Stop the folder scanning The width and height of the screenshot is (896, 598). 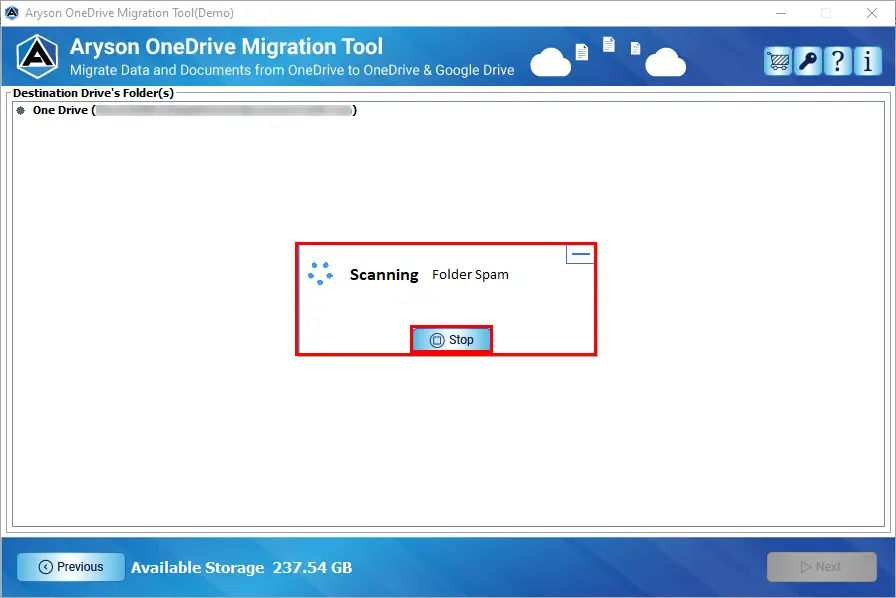451,340
